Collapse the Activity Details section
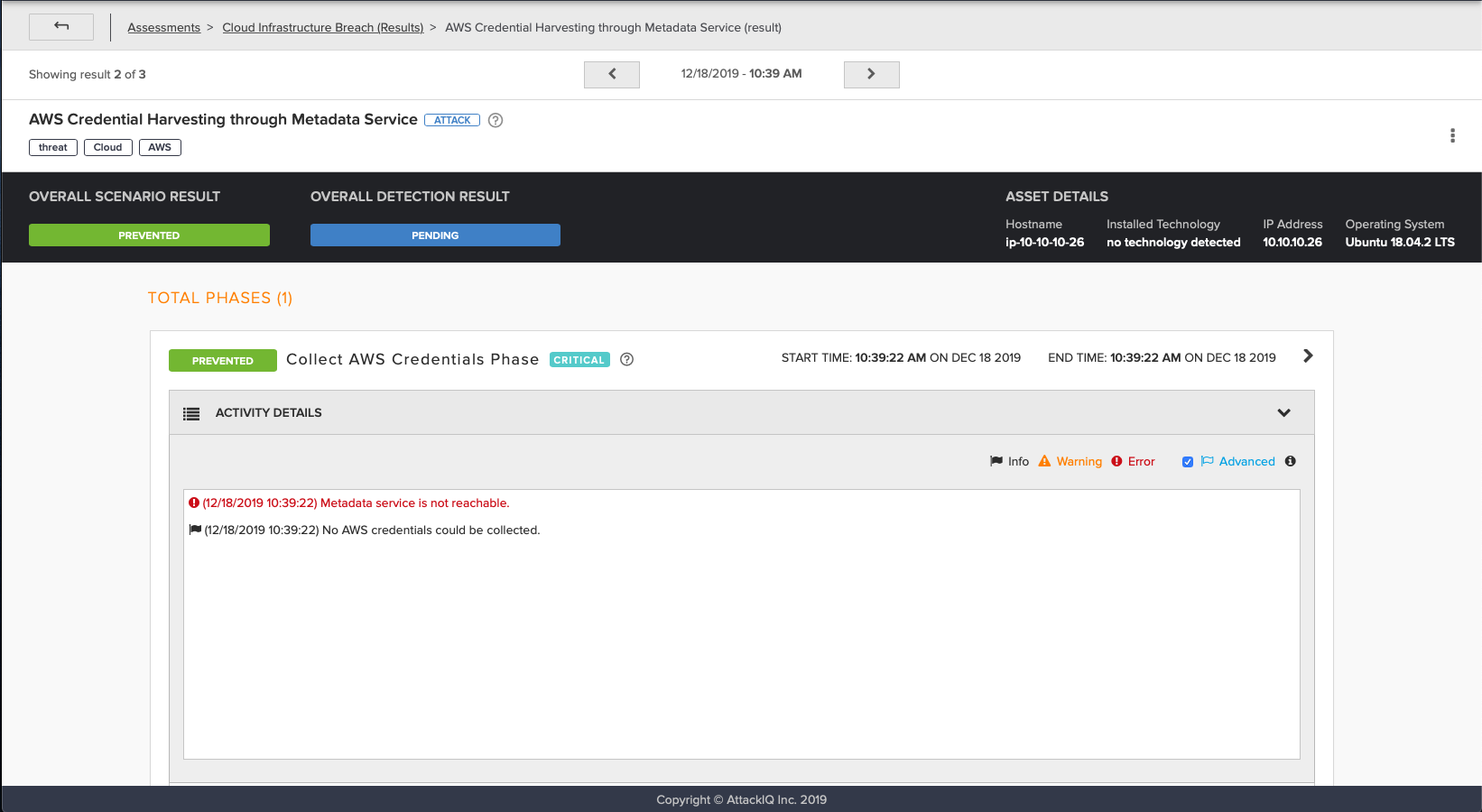Screen dimensions: 1482x812 1283,412
